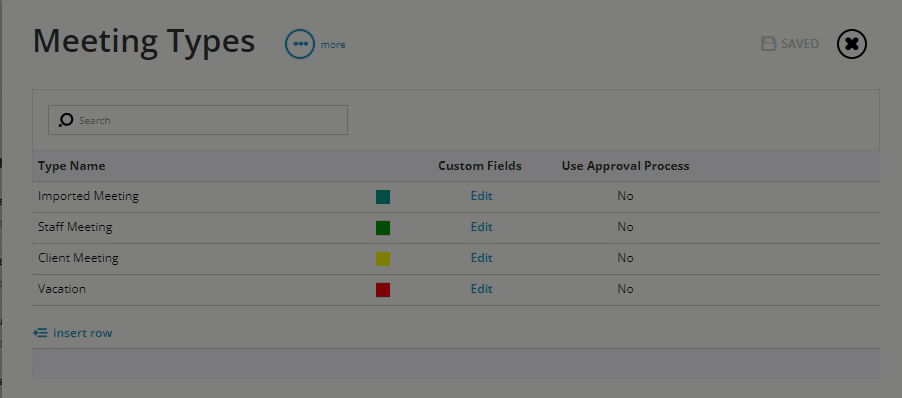Edit custom fields for Imported Meeting
Viewport: 902px width, 398px height.
click(x=481, y=196)
